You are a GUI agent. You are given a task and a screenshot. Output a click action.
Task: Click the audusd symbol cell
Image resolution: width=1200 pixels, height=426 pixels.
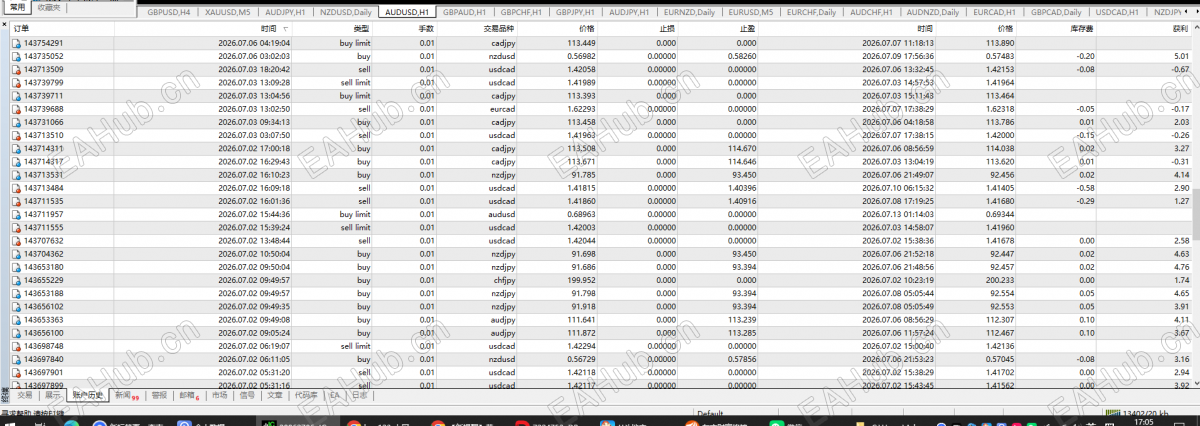[502, 214]
